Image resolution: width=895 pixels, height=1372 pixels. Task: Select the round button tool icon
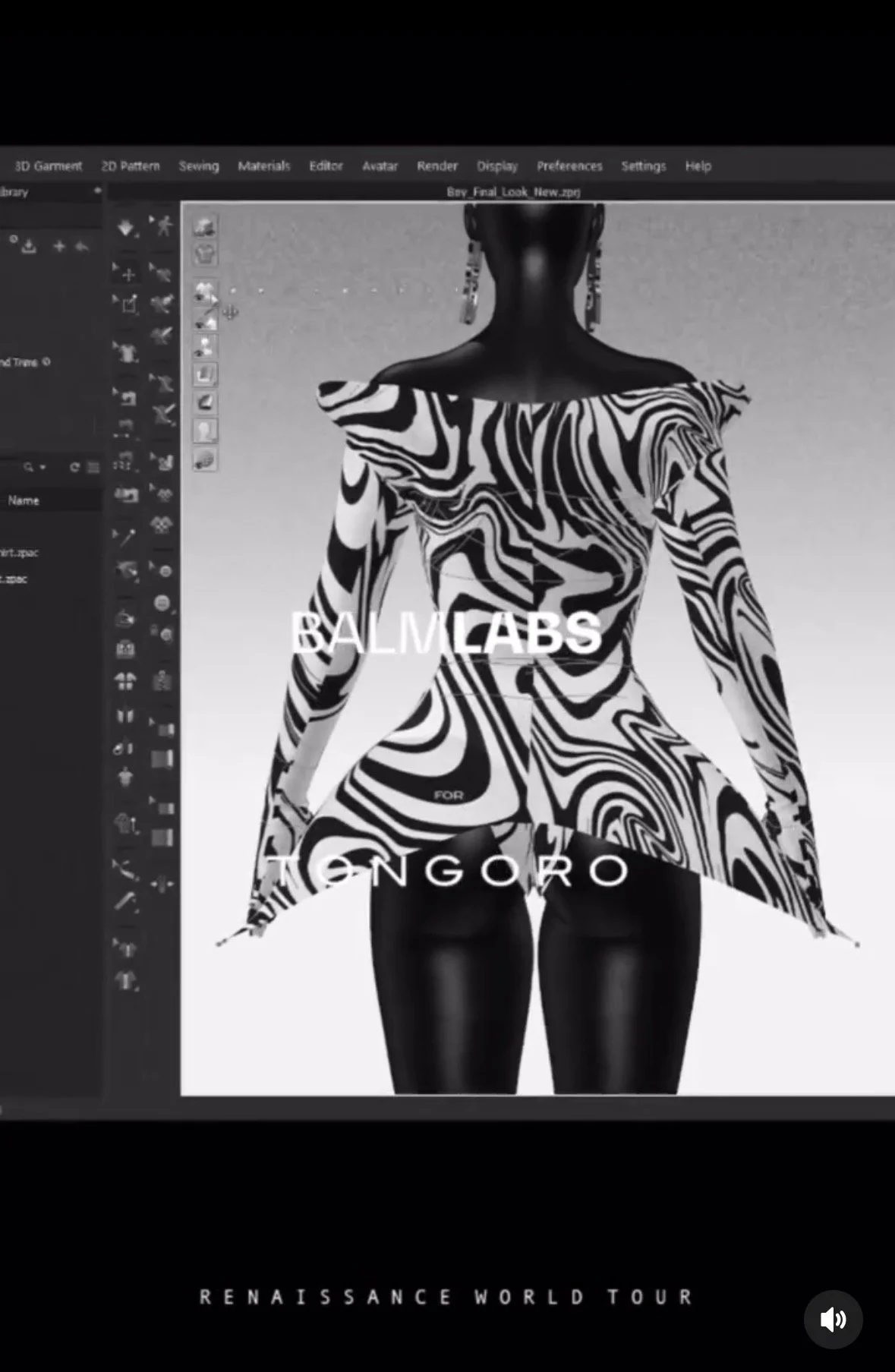tap(162, 604)
